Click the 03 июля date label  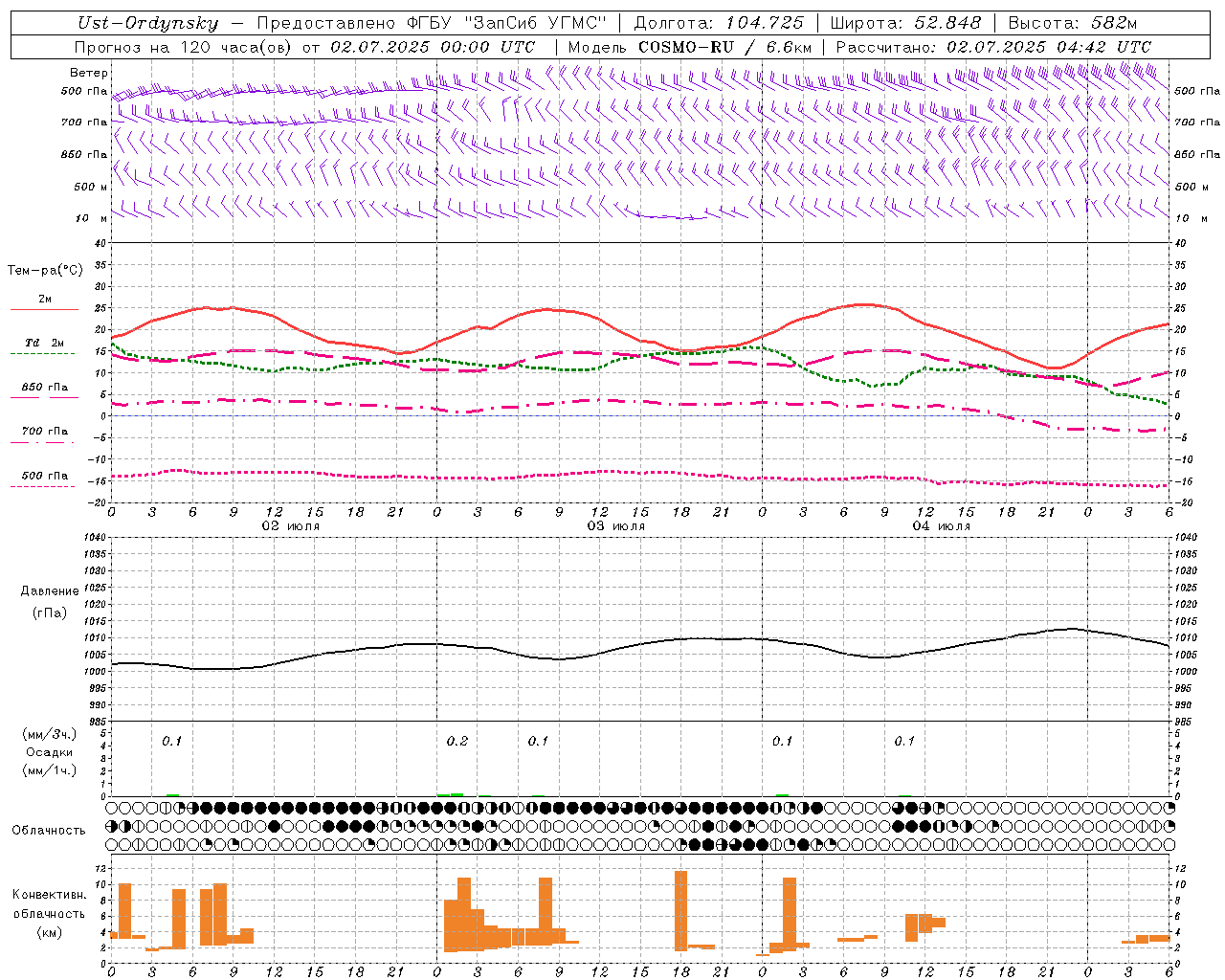pos(616,526)
